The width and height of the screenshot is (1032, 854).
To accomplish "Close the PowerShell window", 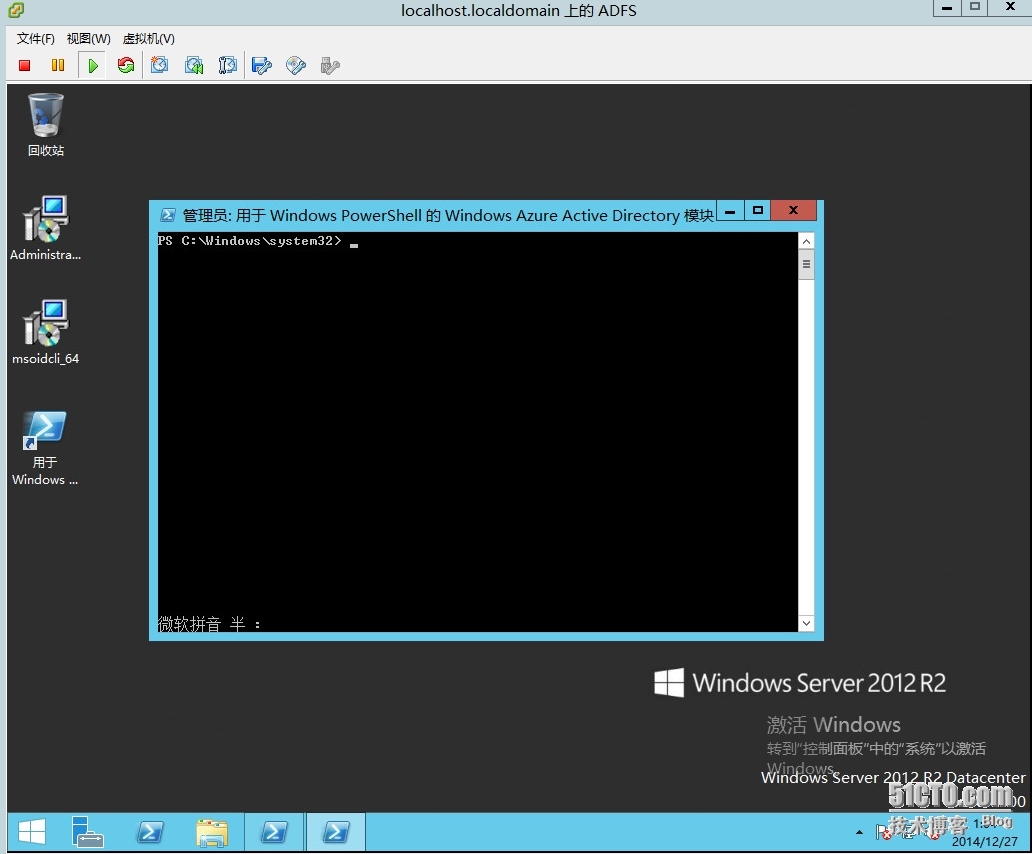I will [793, 211].
